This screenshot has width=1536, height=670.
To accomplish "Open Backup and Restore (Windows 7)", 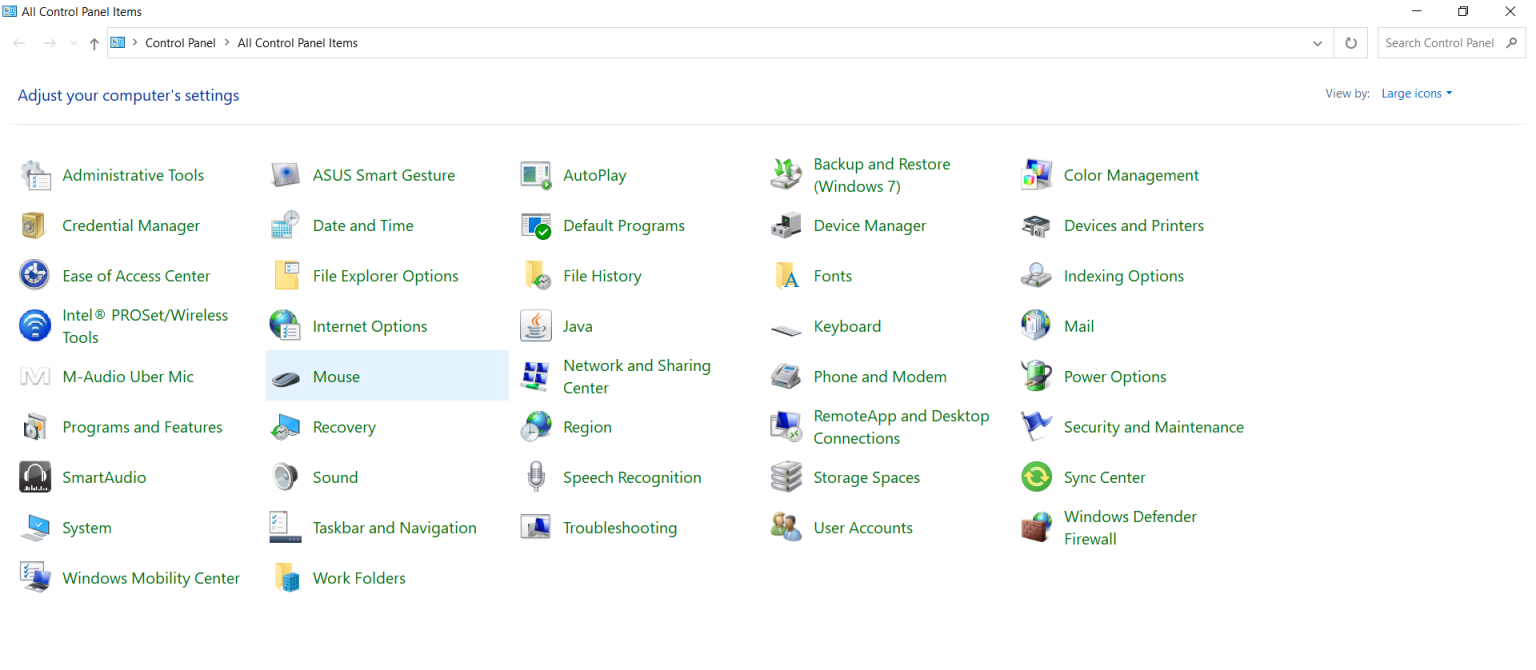I will tap(881, 174).
